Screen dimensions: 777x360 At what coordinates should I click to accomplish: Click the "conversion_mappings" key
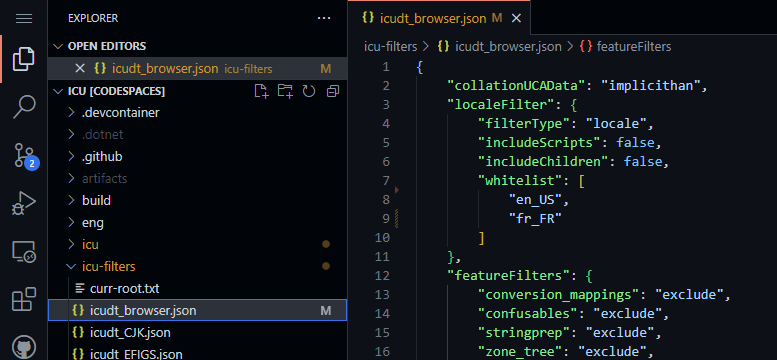point(559,295)
